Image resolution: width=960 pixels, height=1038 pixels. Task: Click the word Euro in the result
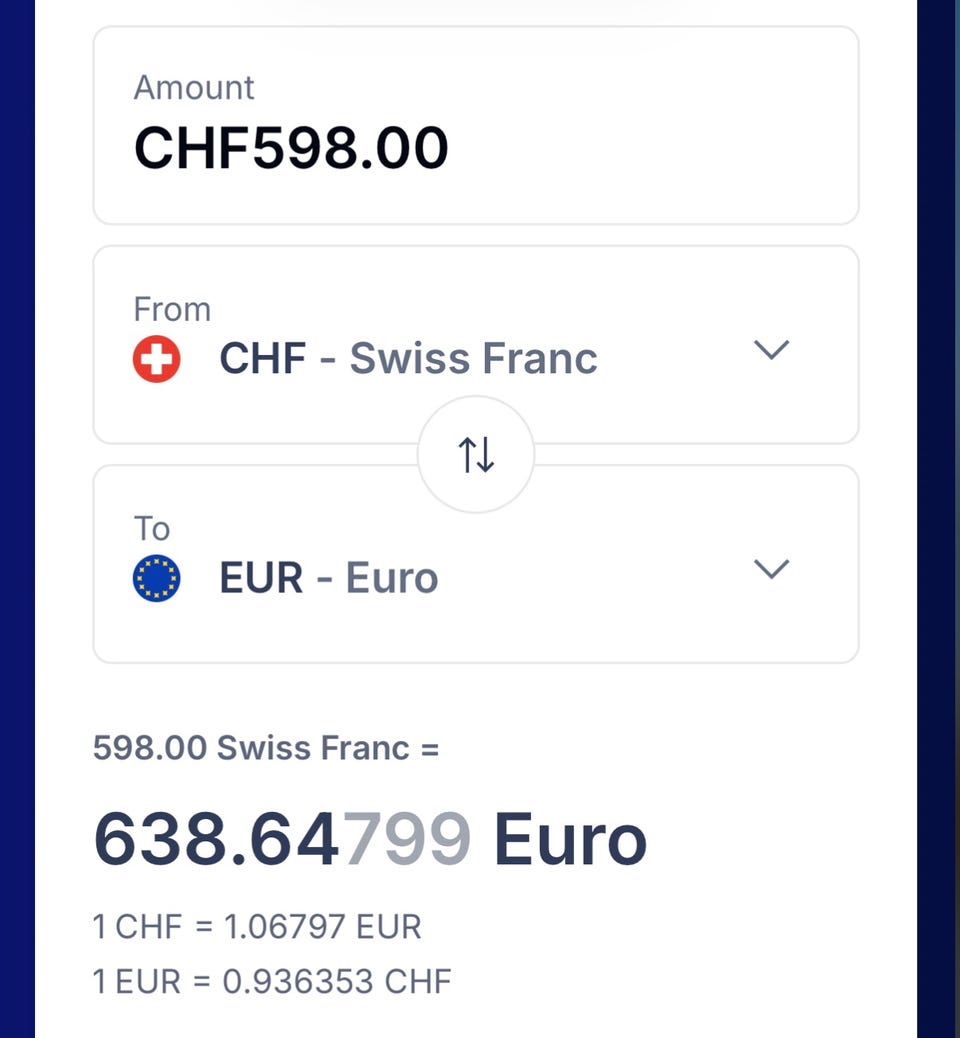click(x=570, y=838)
